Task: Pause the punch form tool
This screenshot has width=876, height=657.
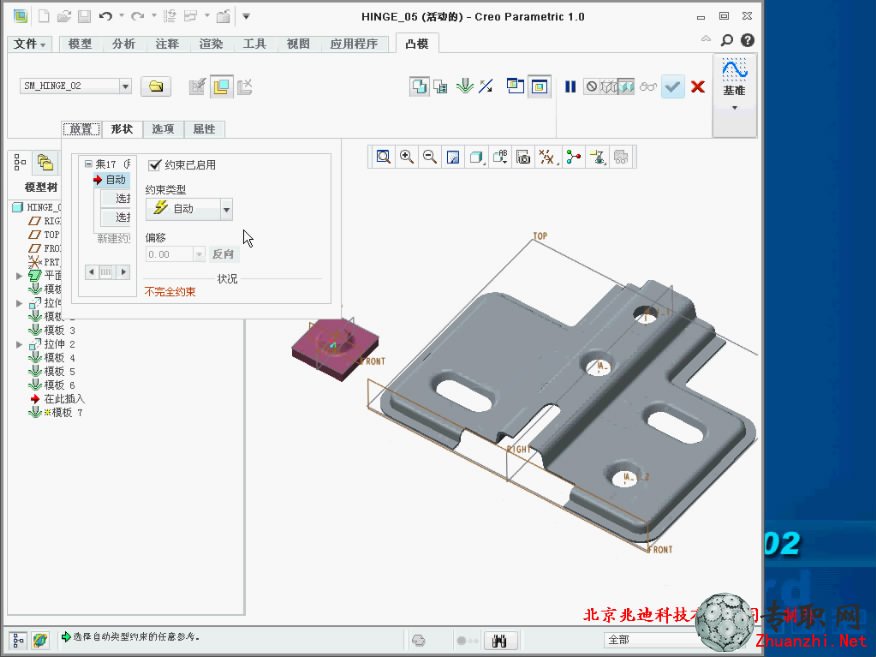Action: tap(570, 87)
